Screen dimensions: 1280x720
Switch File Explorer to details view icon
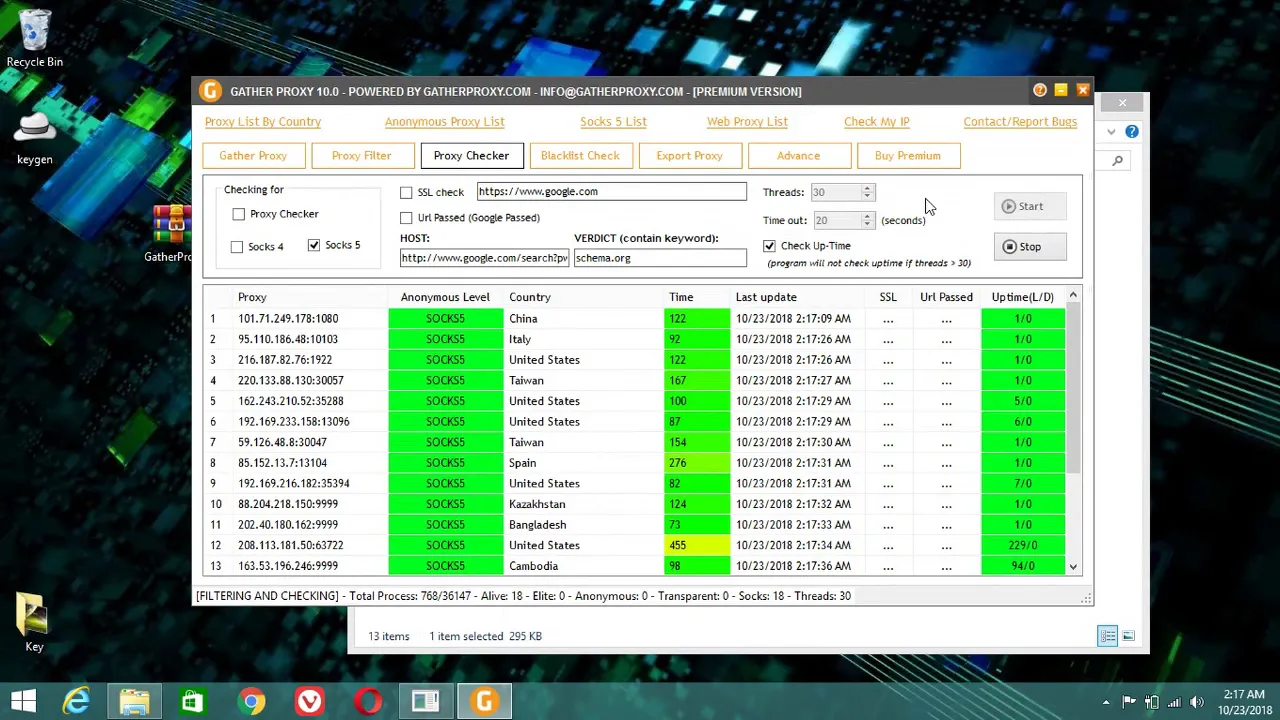(1108, 636)
